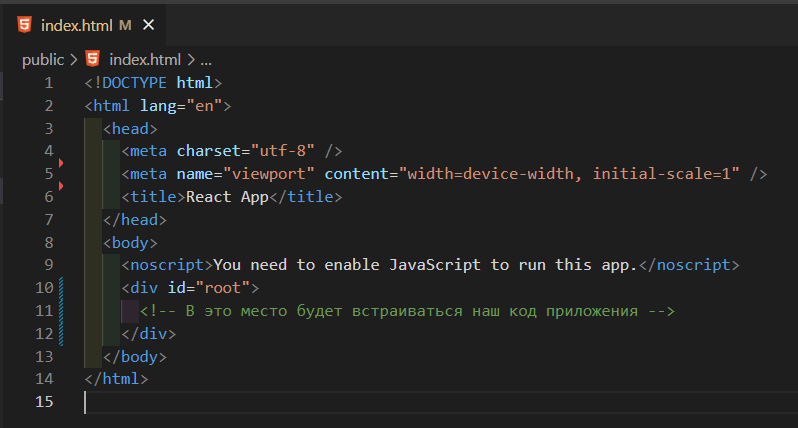Click line number 15 in gutter
This screenshot has height=428, width=798.
click(44, 402)
